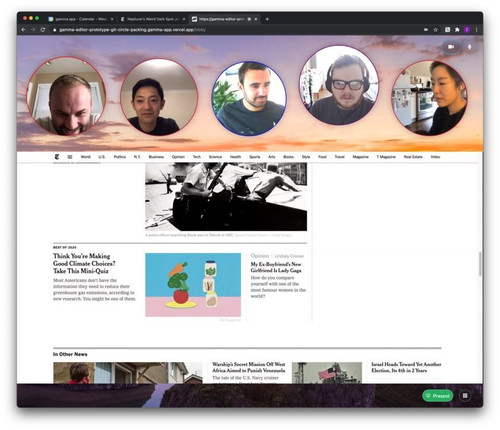This screenshot has height=430, width=500.
Task: Open My Ex-Boyfriend's New Girlfriend Is Lady Gaga
Action: point(276,267)
